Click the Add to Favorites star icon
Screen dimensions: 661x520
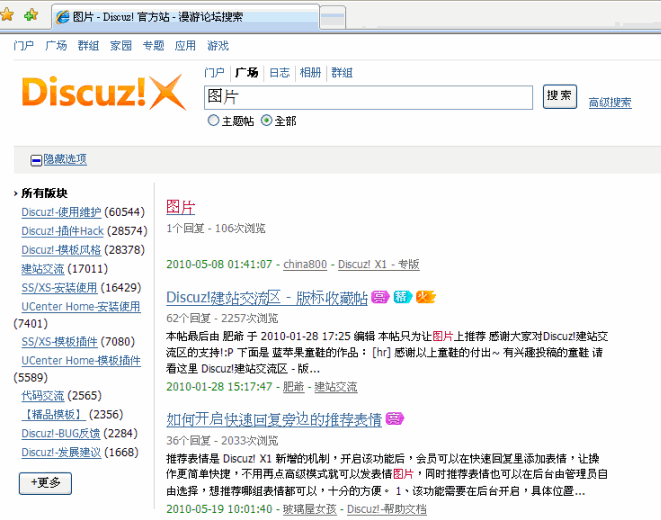31,15
